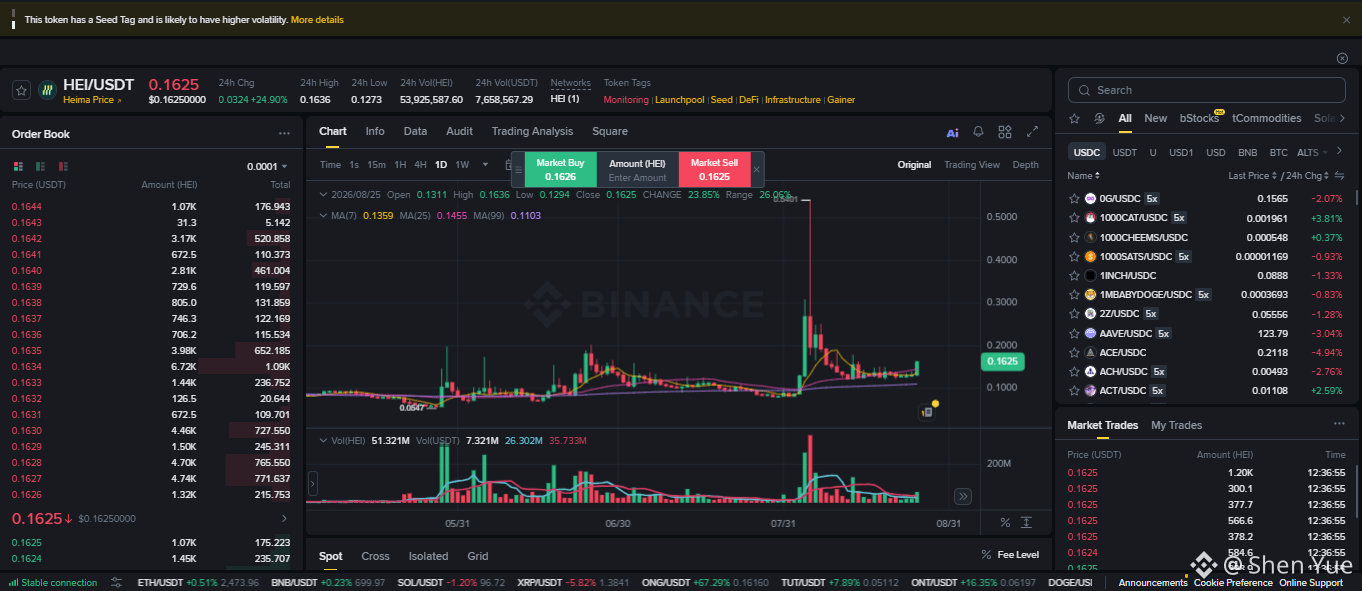1362x591 pixels.
Task: Click the search magnifier icon
Action: click(1084, 90)
